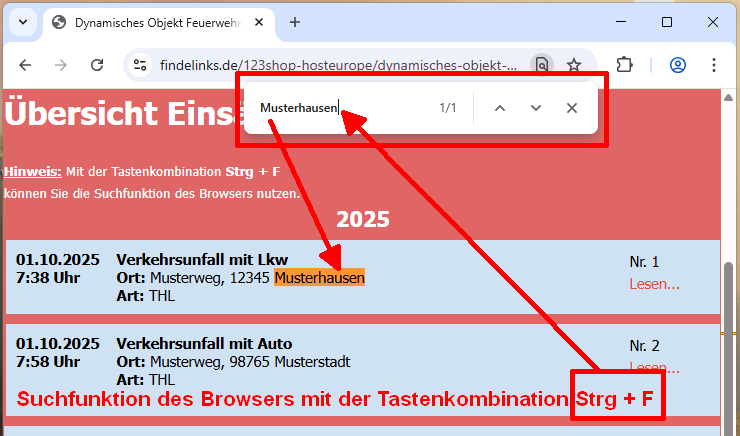Click the find bar text field with Musterhausen
740x436 pixels.
[x=340, y=108]
